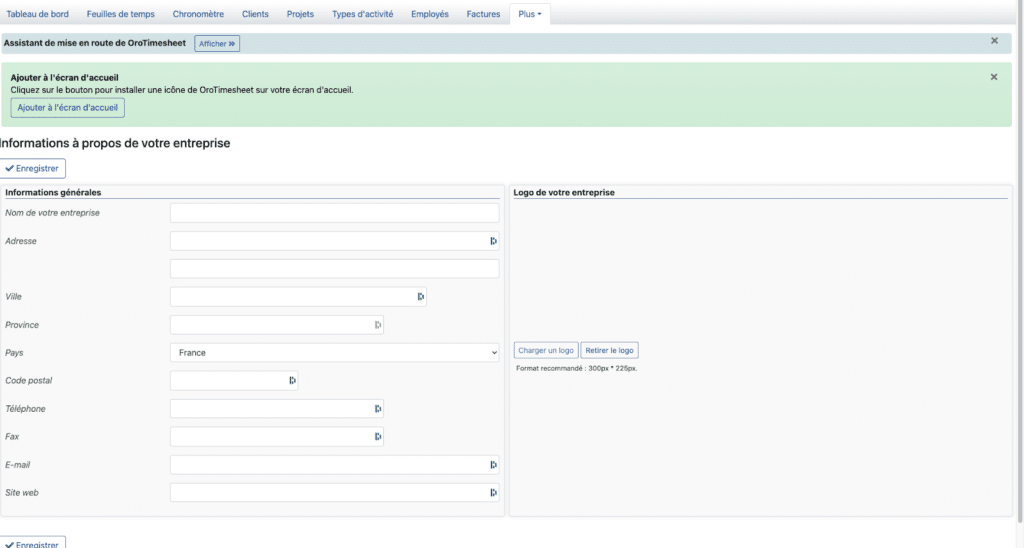Open the Pays country dropdown
Screen dimensions: 1024x548
(x=334, y=353)
